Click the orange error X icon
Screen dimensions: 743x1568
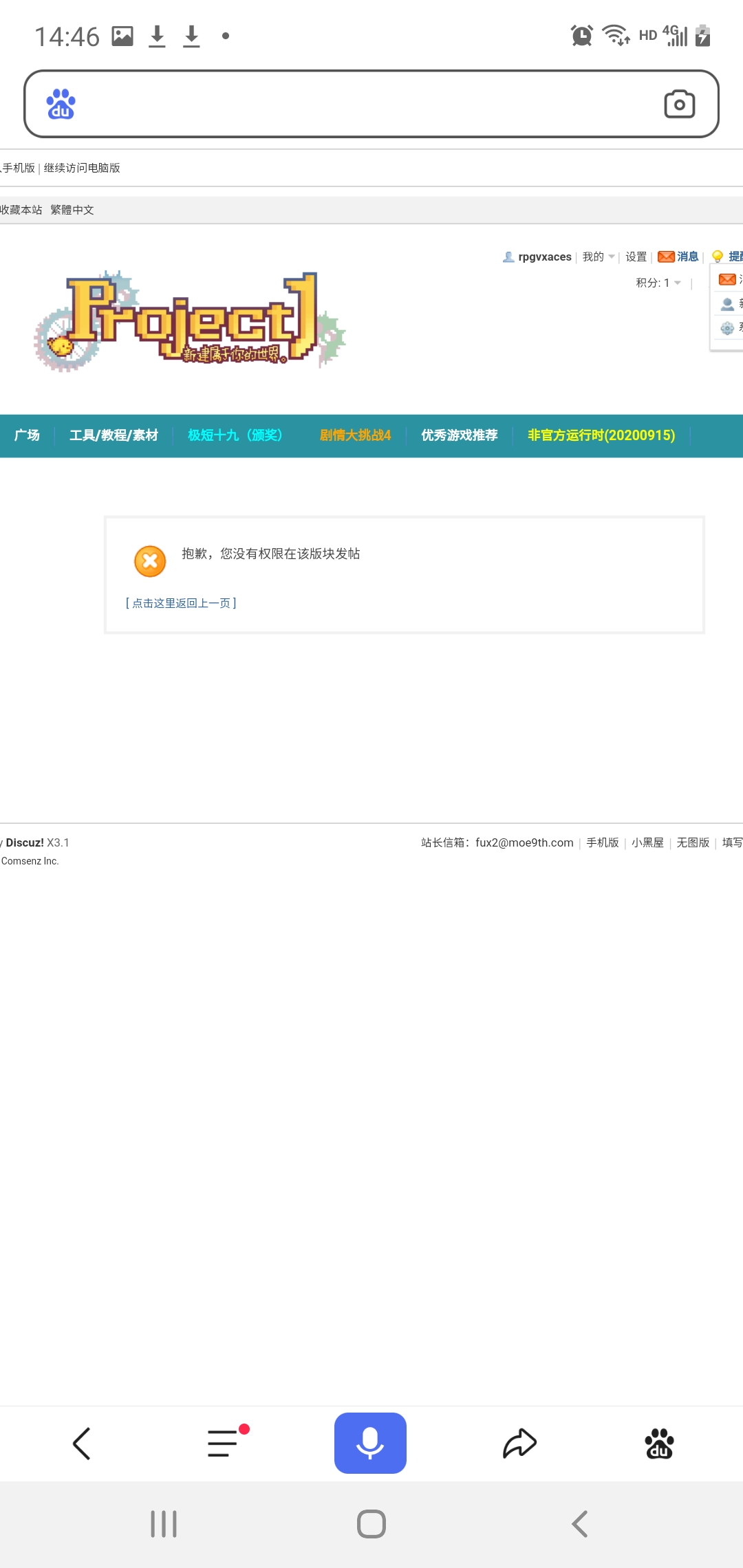pos(150,561)
